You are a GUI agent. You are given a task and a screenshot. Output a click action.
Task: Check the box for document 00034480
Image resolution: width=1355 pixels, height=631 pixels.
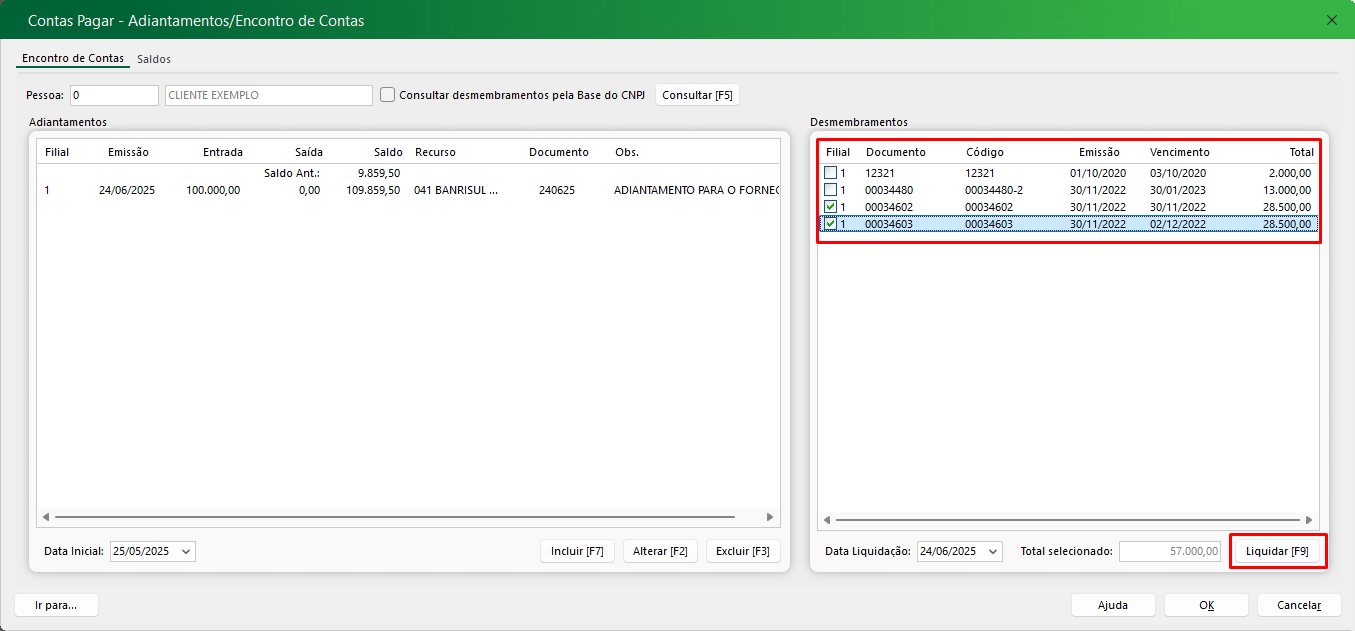point(830,190)
